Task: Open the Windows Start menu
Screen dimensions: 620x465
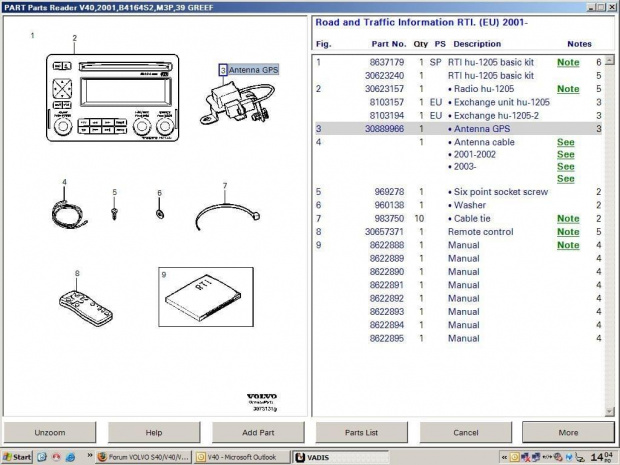Action: tap(17, 457)
